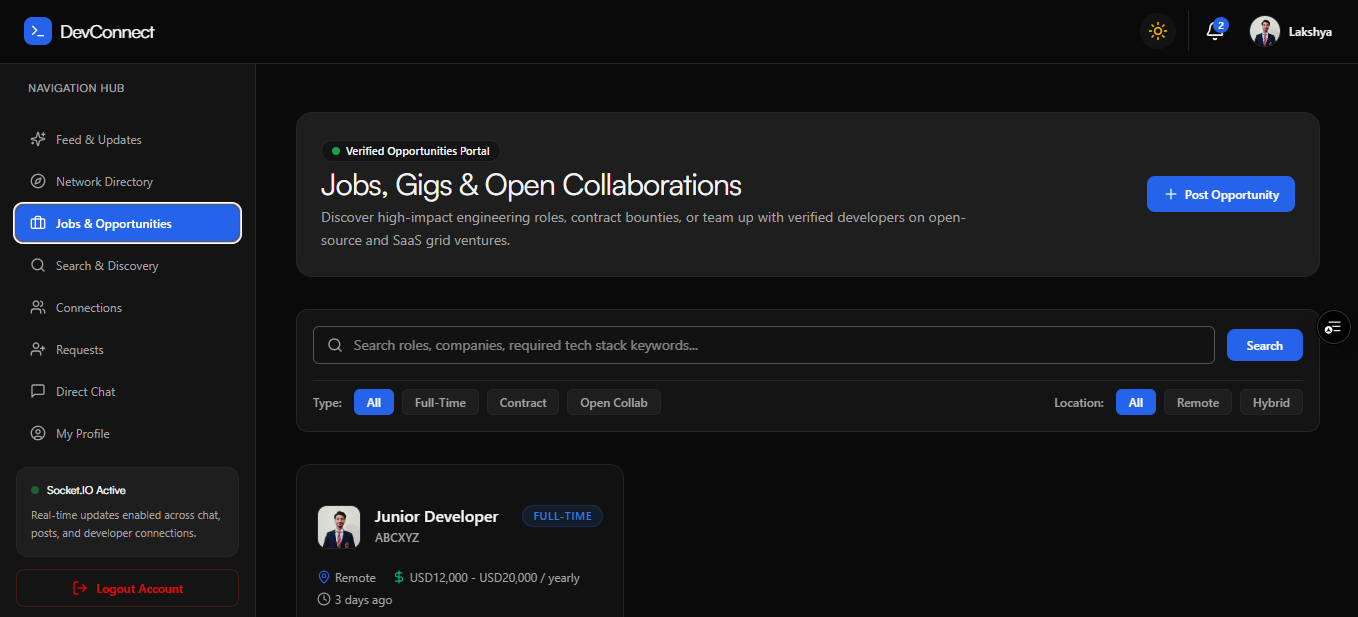Click magnifier icon beside Search & Discovery

38,266
